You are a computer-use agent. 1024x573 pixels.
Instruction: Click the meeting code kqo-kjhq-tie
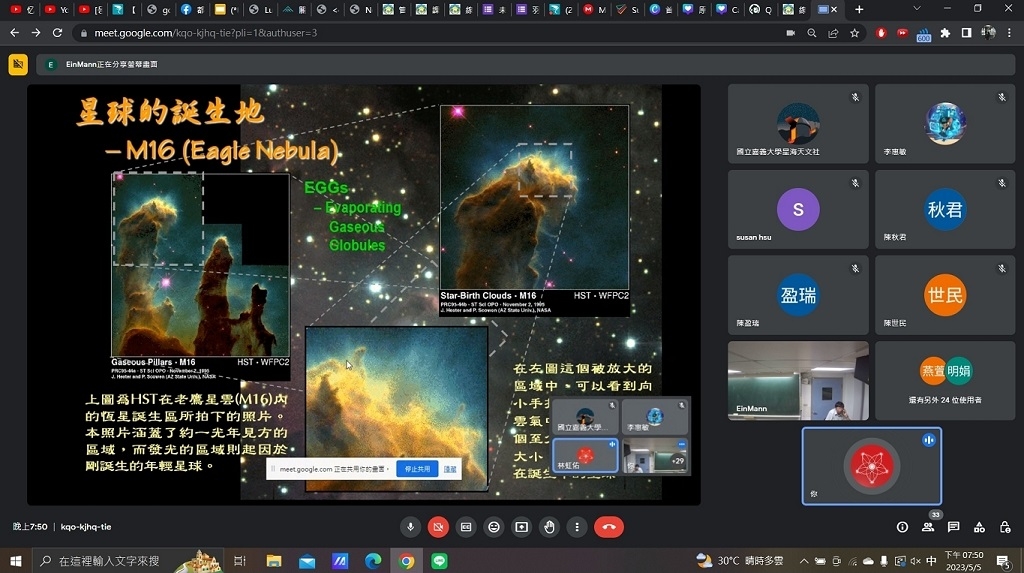point(86,527)
